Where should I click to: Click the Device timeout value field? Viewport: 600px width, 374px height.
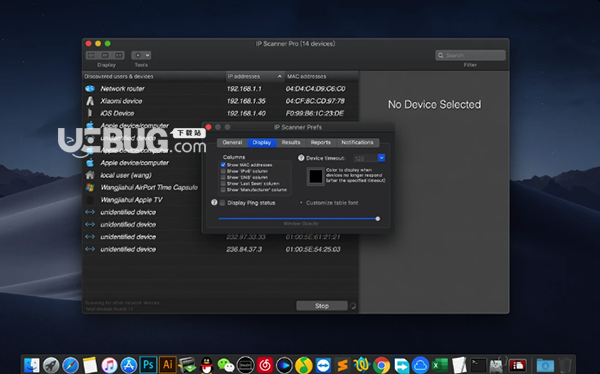pos(365,158)
